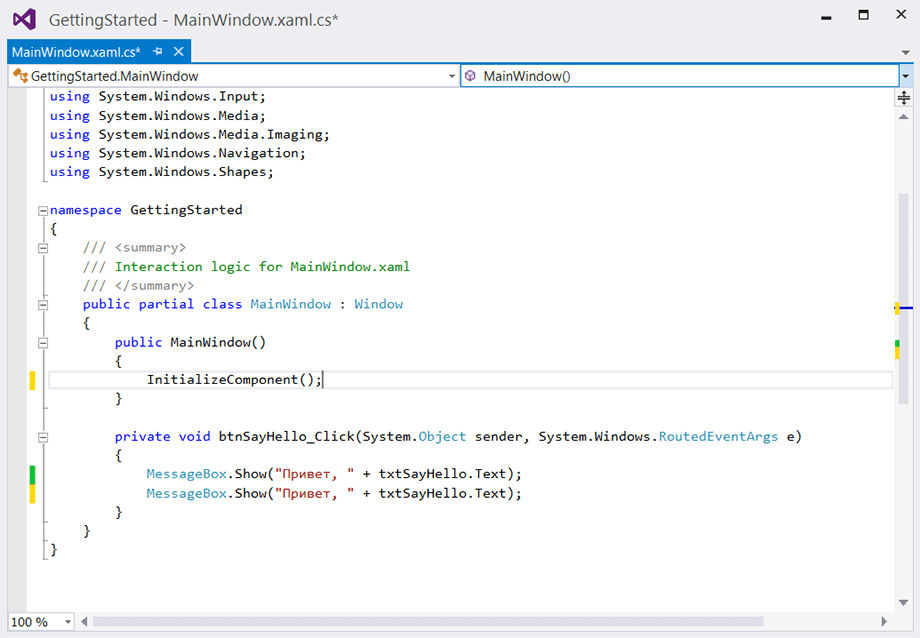
Task: Minimize the Visual Studio window
Action: (826, 17)
